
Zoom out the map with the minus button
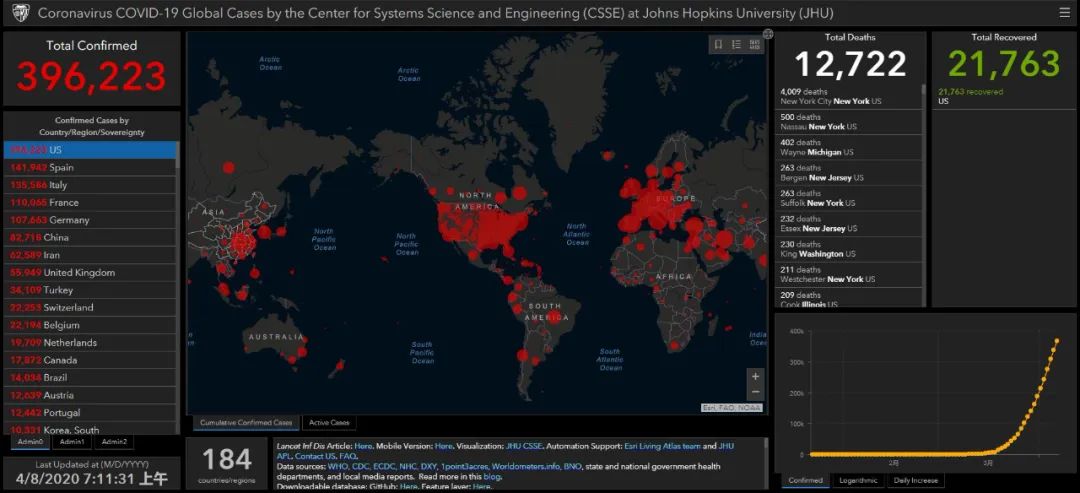756,392
